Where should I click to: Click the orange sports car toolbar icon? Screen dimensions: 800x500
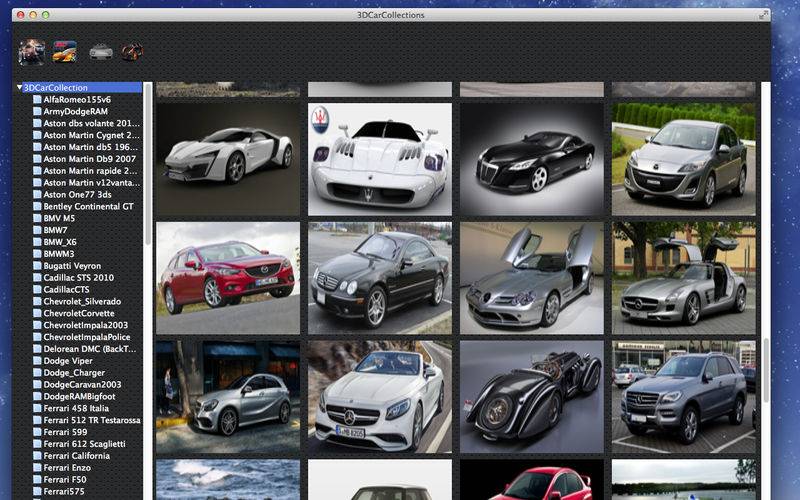click(65, 52)
